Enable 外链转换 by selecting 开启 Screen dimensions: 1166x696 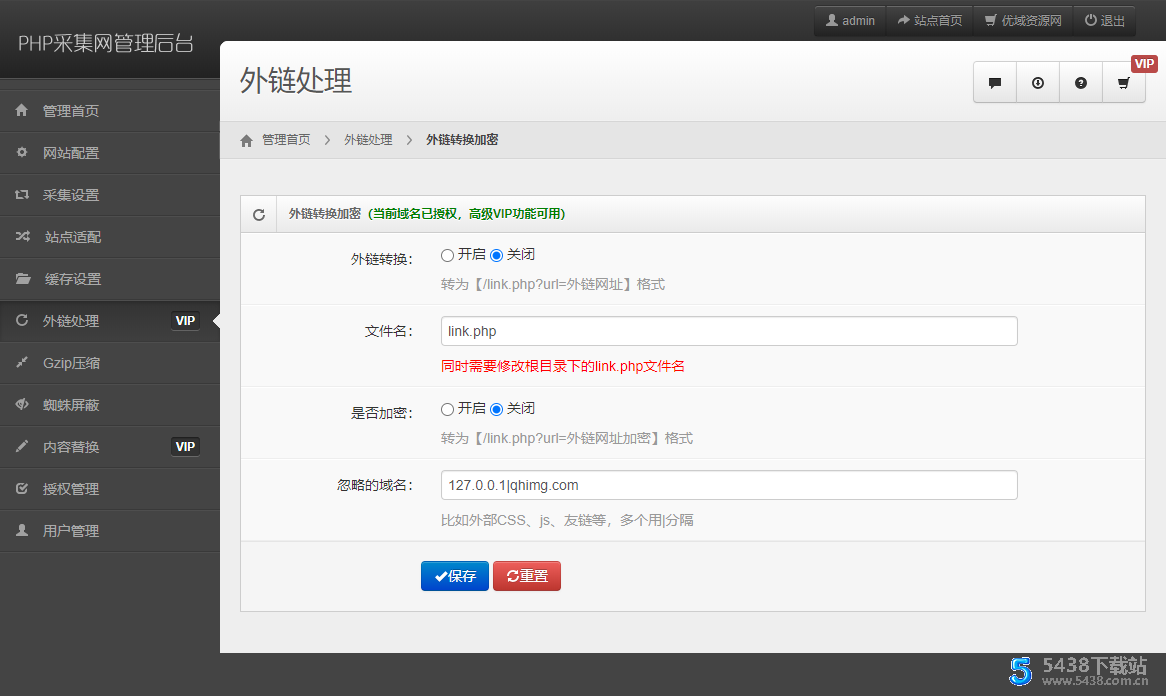point(447,255)
